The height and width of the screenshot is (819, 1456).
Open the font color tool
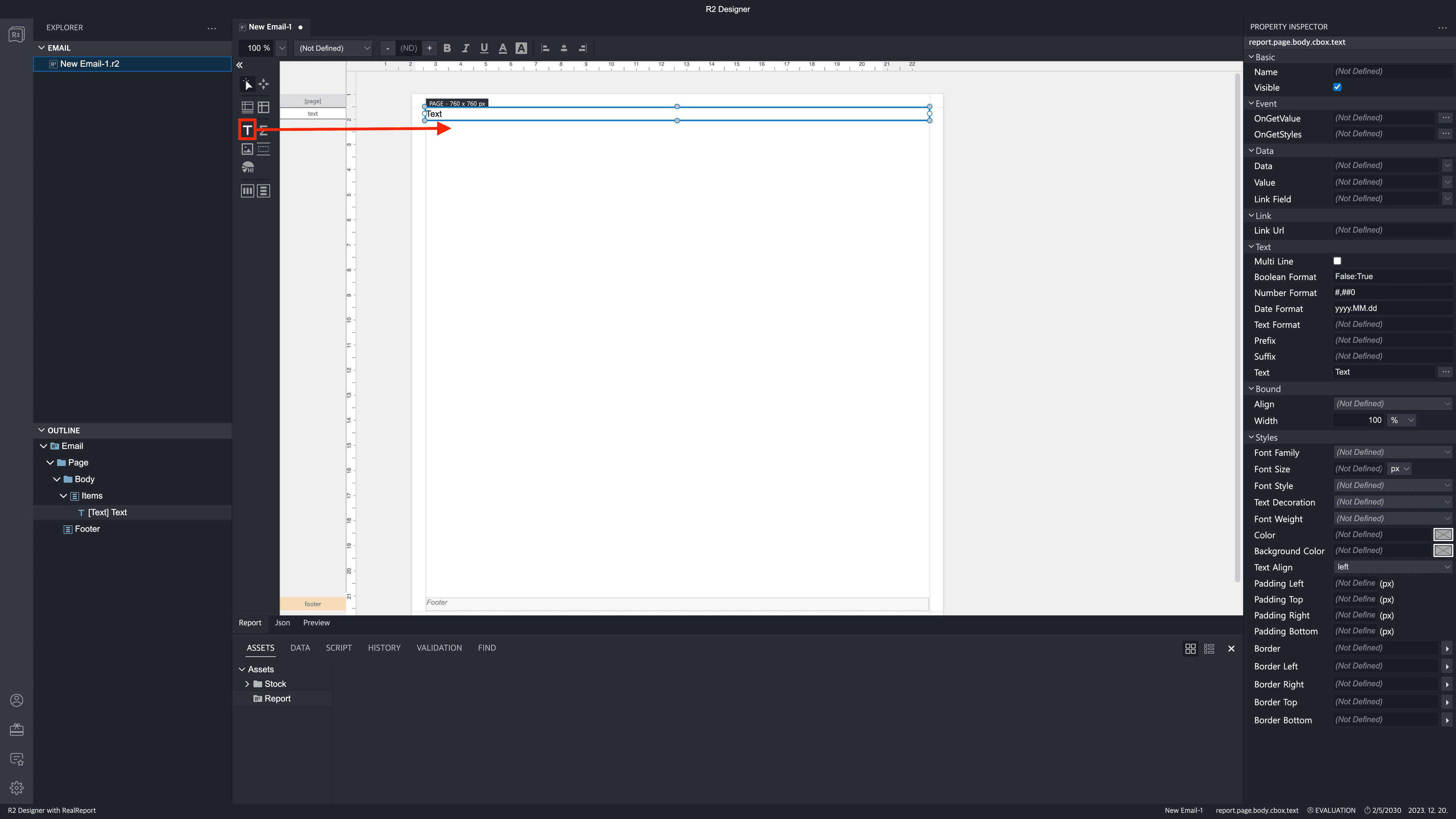502,48
